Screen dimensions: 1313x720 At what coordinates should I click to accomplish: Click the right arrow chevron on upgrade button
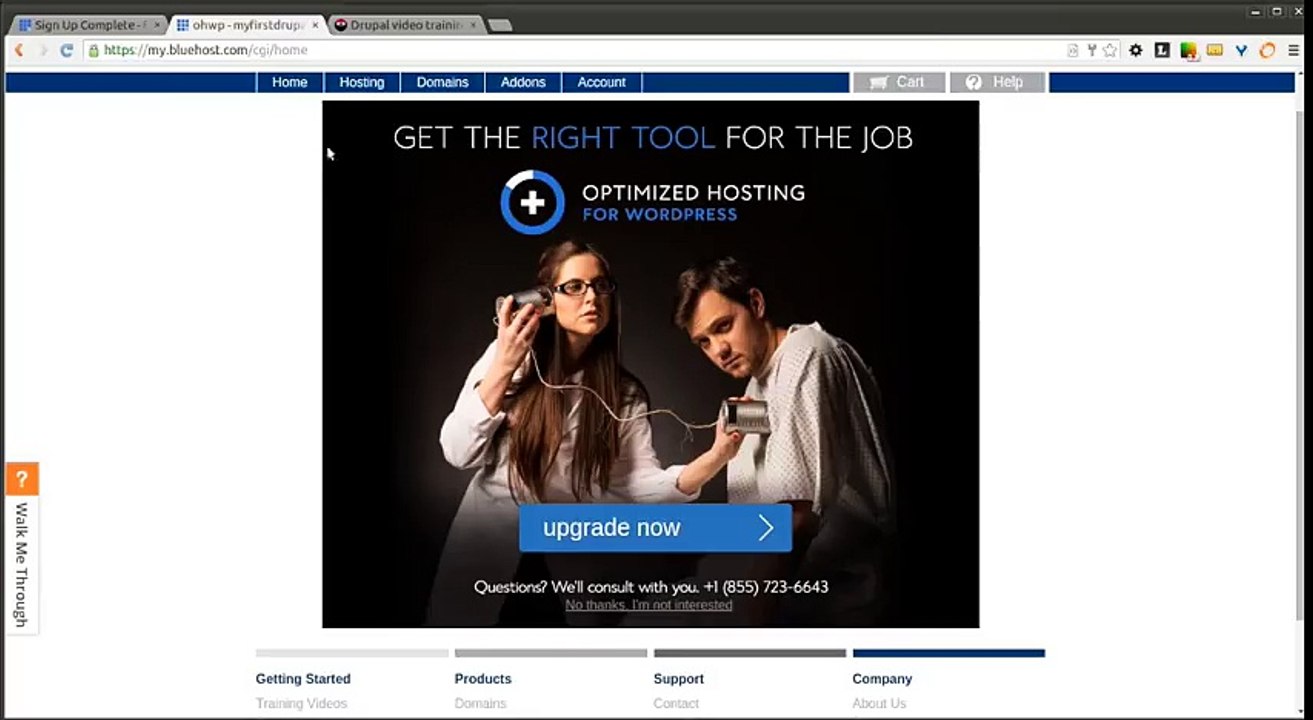766,528
